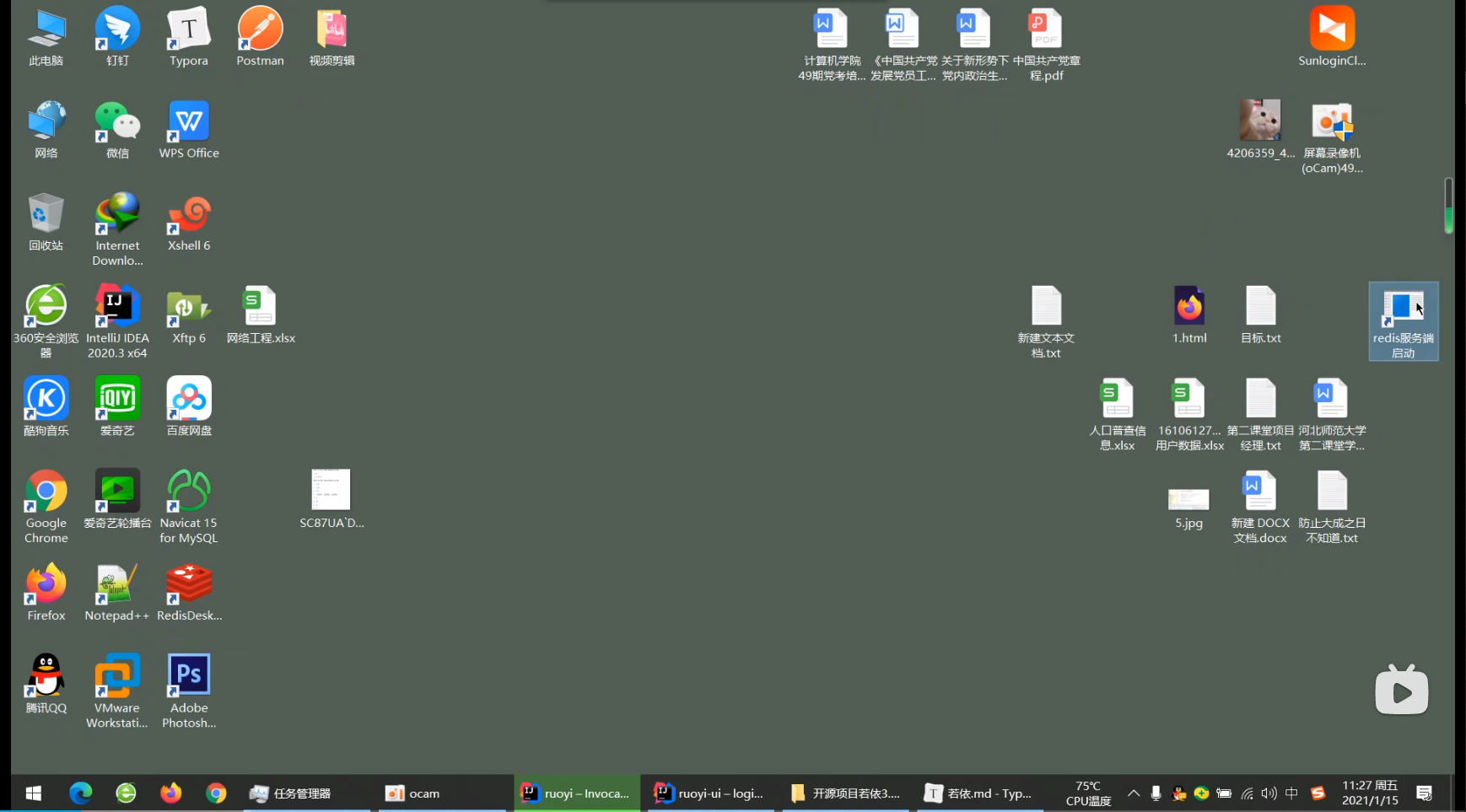Select the Navicat 15 for MySQL shortcut

point(189,506)
